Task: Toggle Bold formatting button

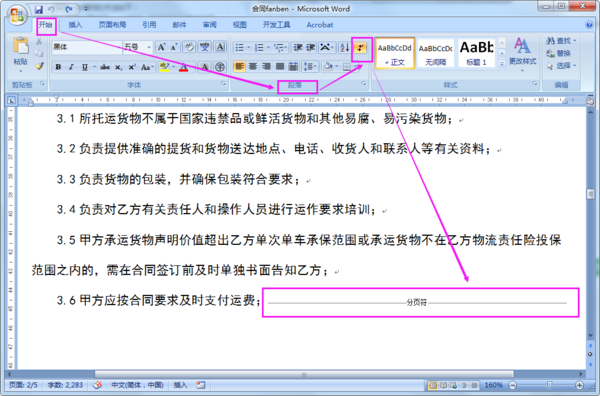Action: [x=58, y=67]
